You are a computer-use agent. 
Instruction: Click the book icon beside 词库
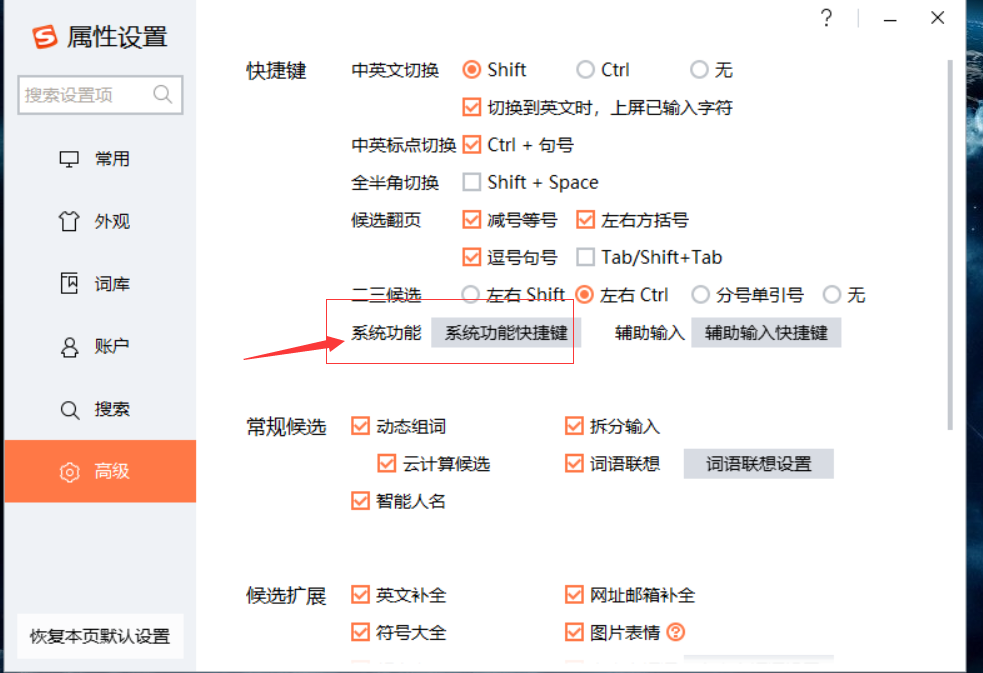[x=67, y=283]
